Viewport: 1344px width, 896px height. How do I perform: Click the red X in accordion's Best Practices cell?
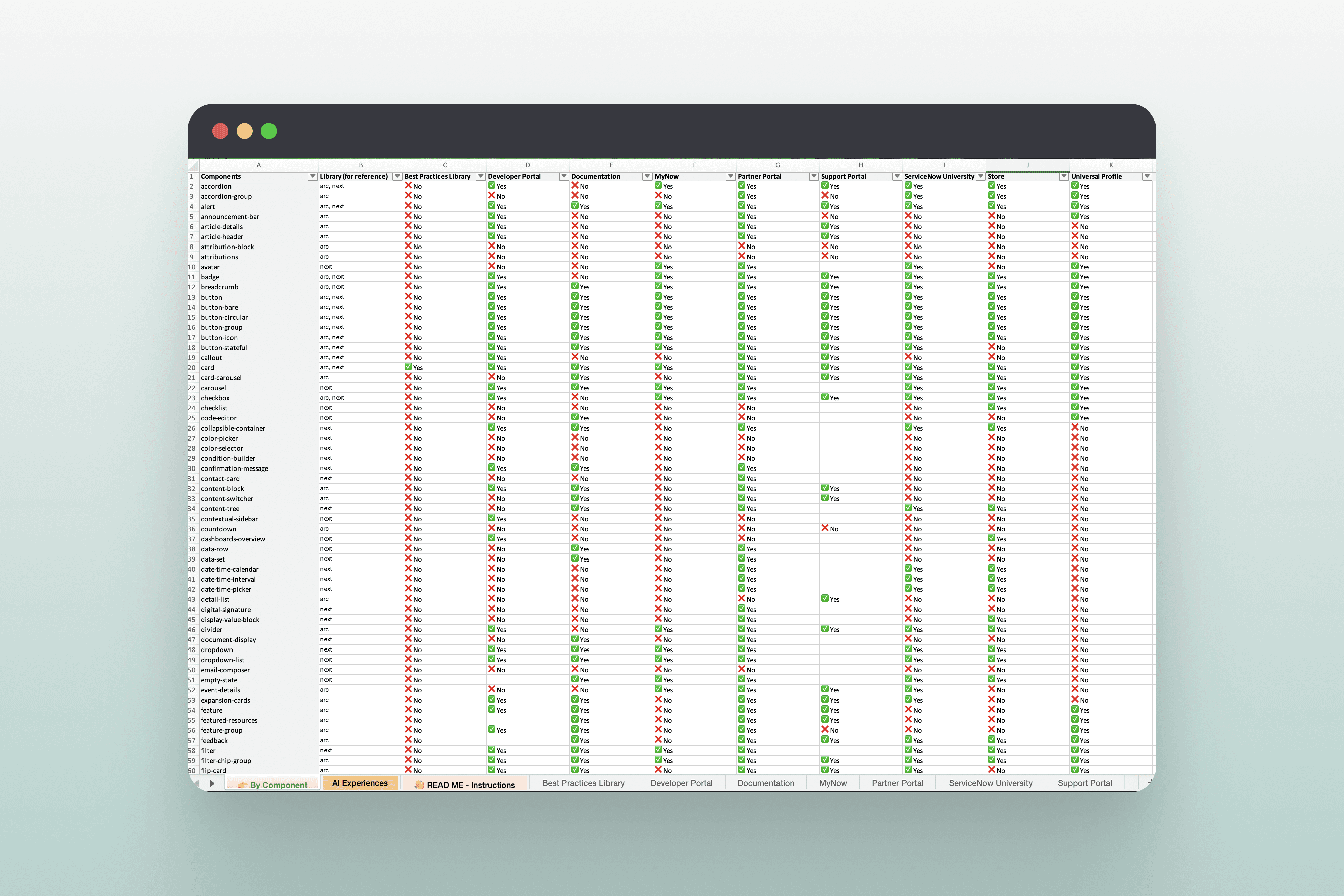click(408, 186)
